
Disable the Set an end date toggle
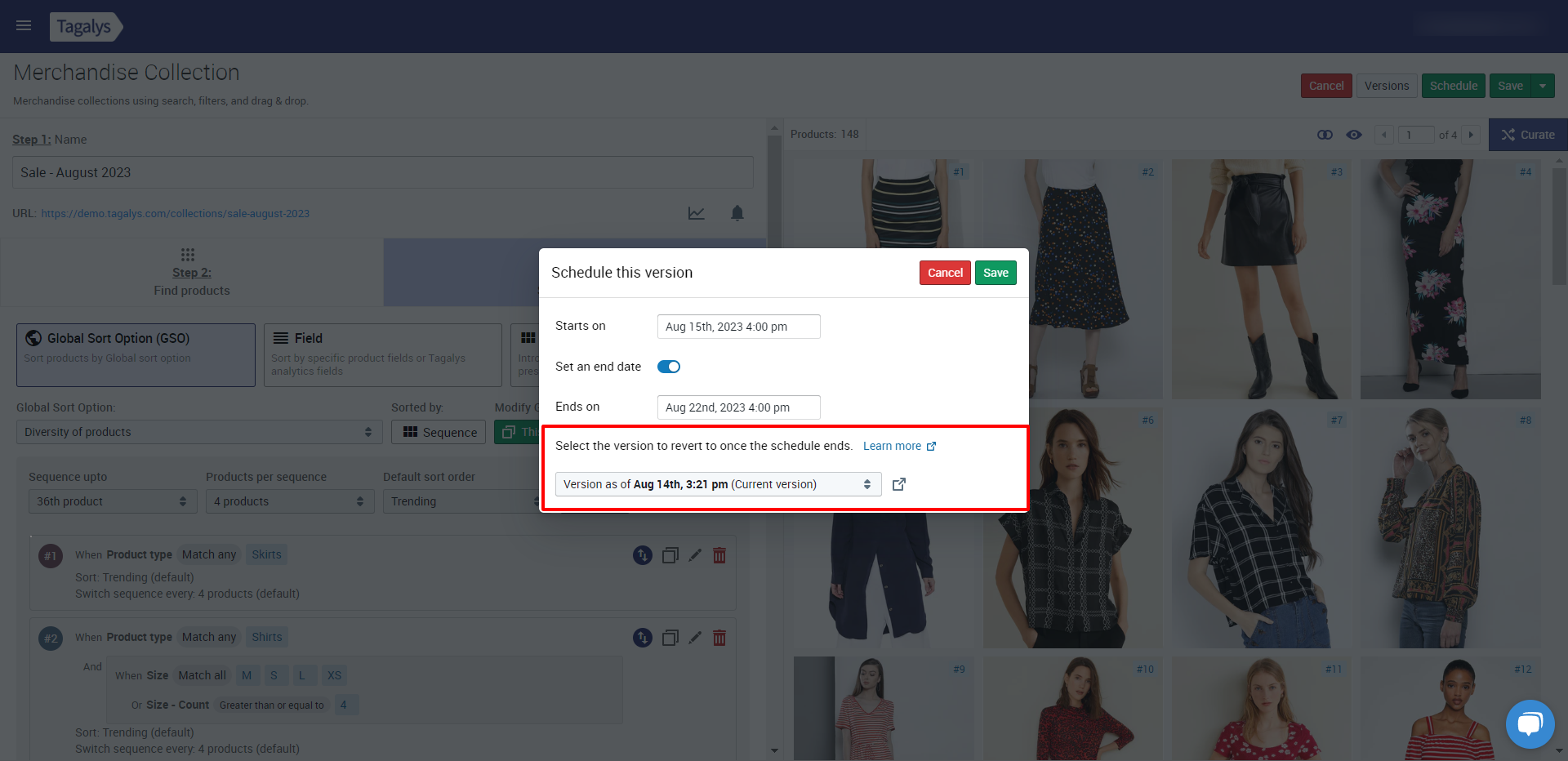pyautogui.click(x=669, y=367)
